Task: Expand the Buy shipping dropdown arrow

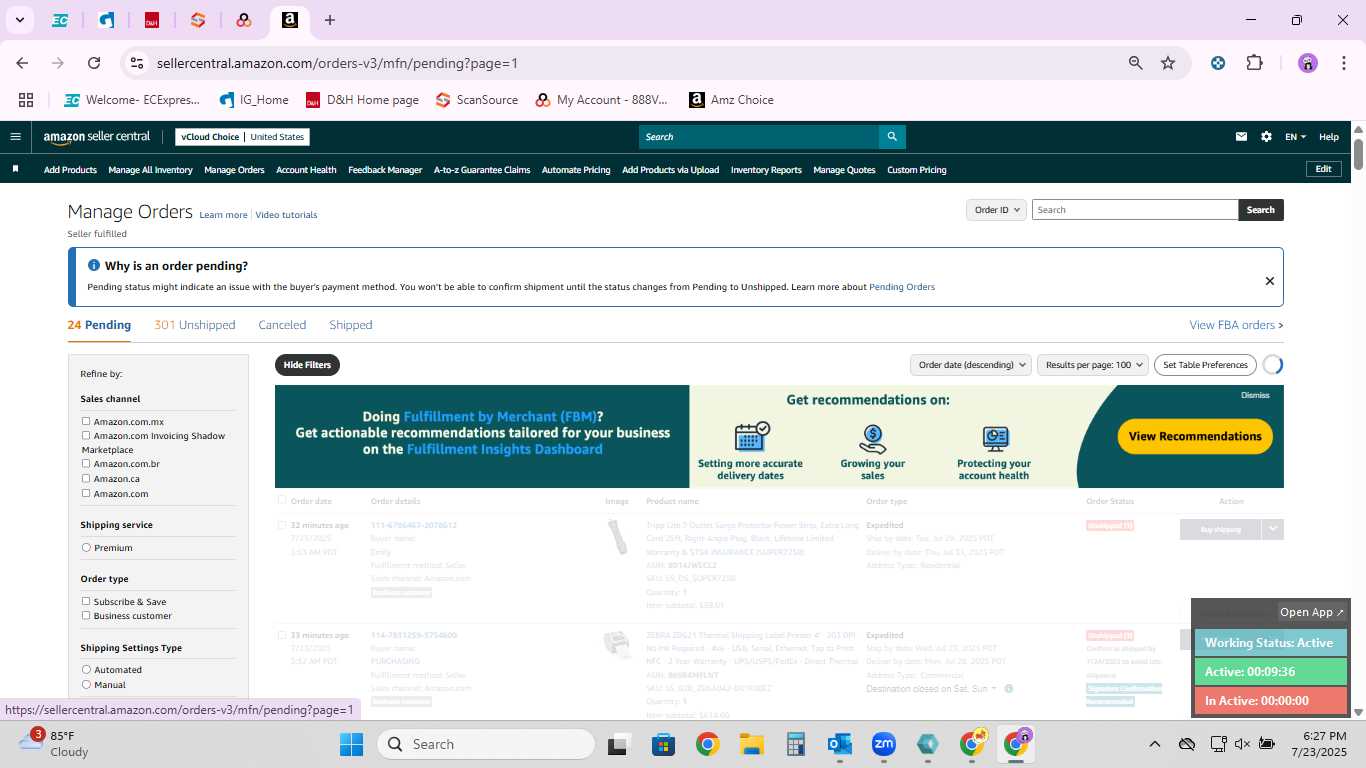Action: click(x=1272, y=529)
